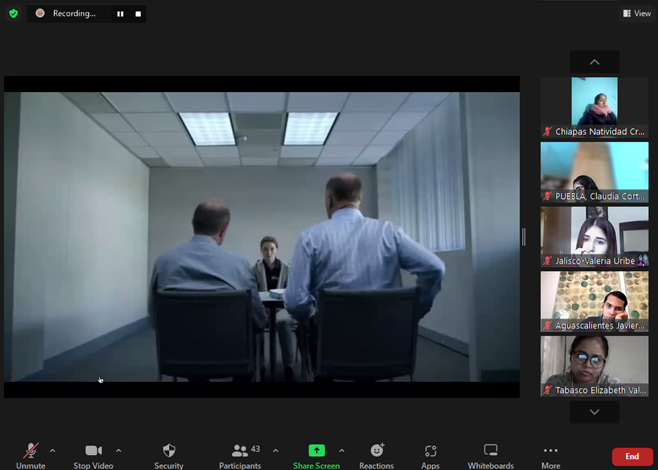Open the Security shield menu
Image resolution: width=658 pixels, height=470 pixels.
[x=169, y=456]
